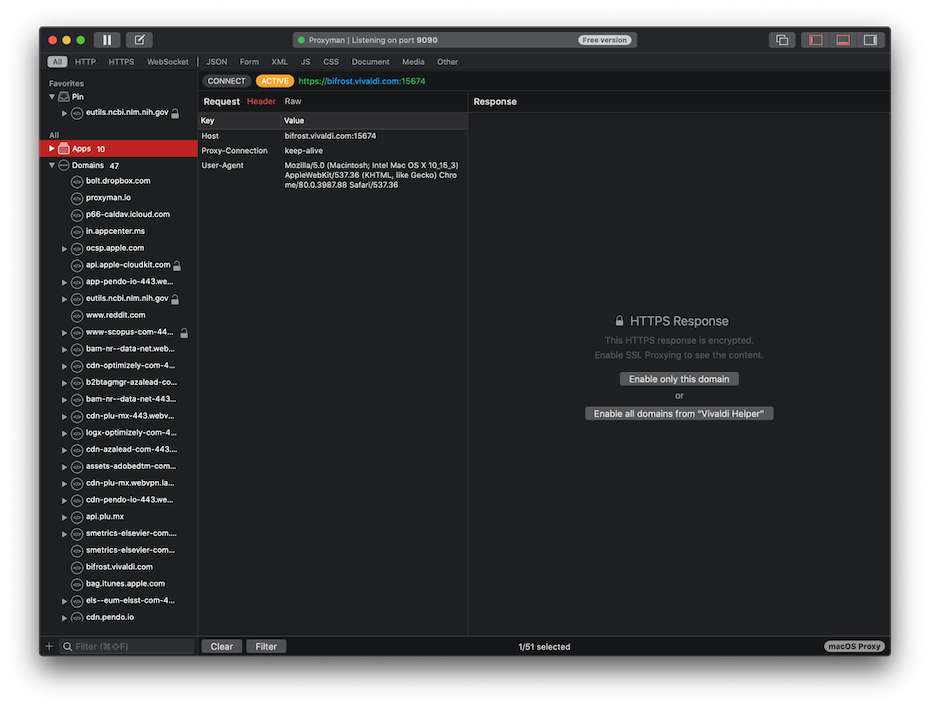Toggle the bottom panel layout icon
930x708 pixels.
[x=843, y=40]
